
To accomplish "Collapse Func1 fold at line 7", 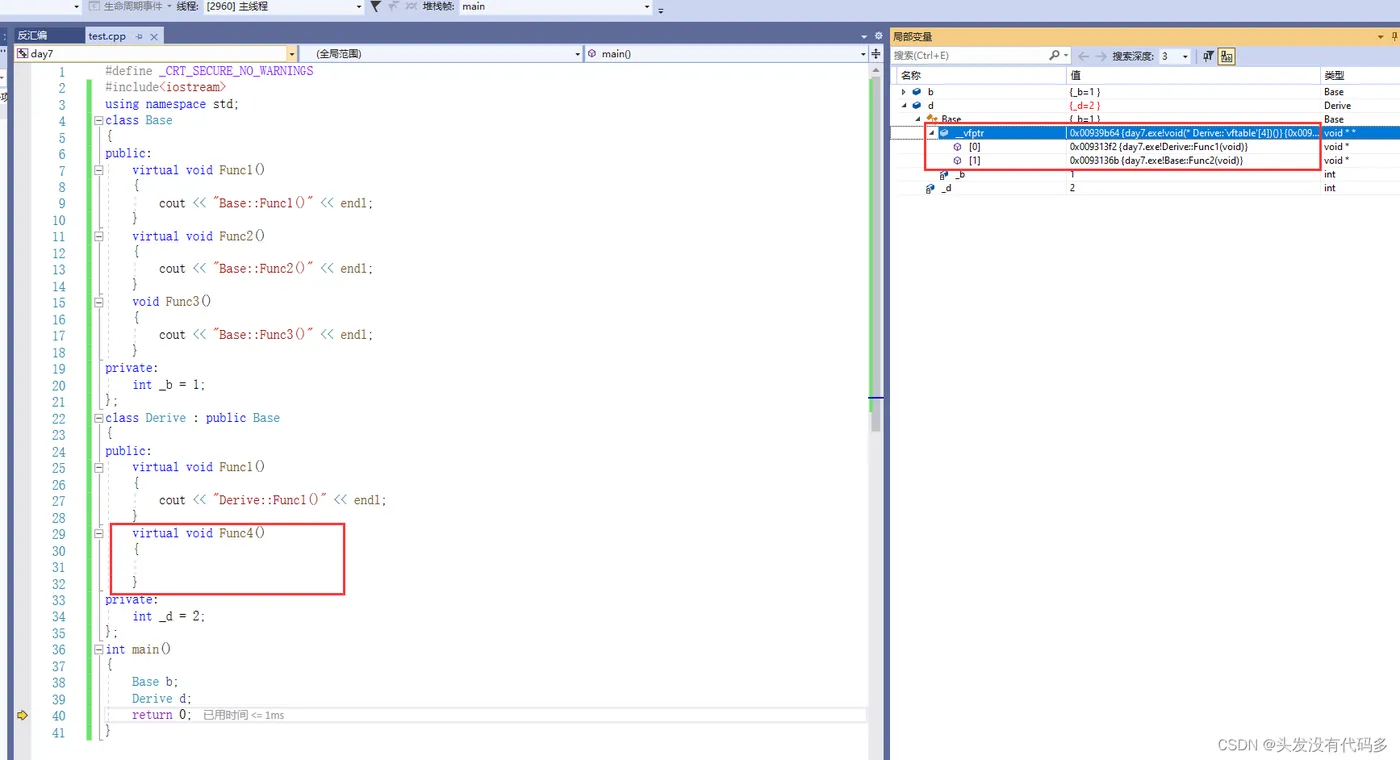I will click(x=99, y=170).
